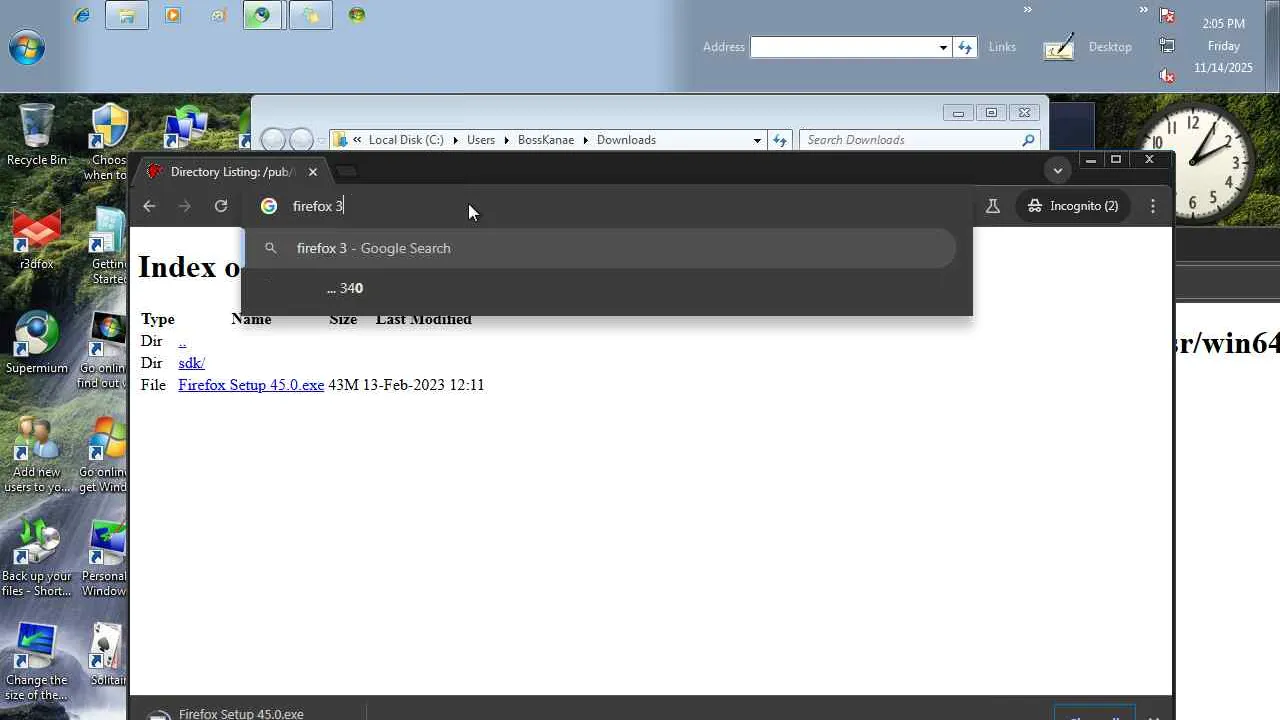Image resolution: width=1280 pixels, height=720 pixels.
Task: Click the Incognito (2) indicator
Action: [1073, 206]
